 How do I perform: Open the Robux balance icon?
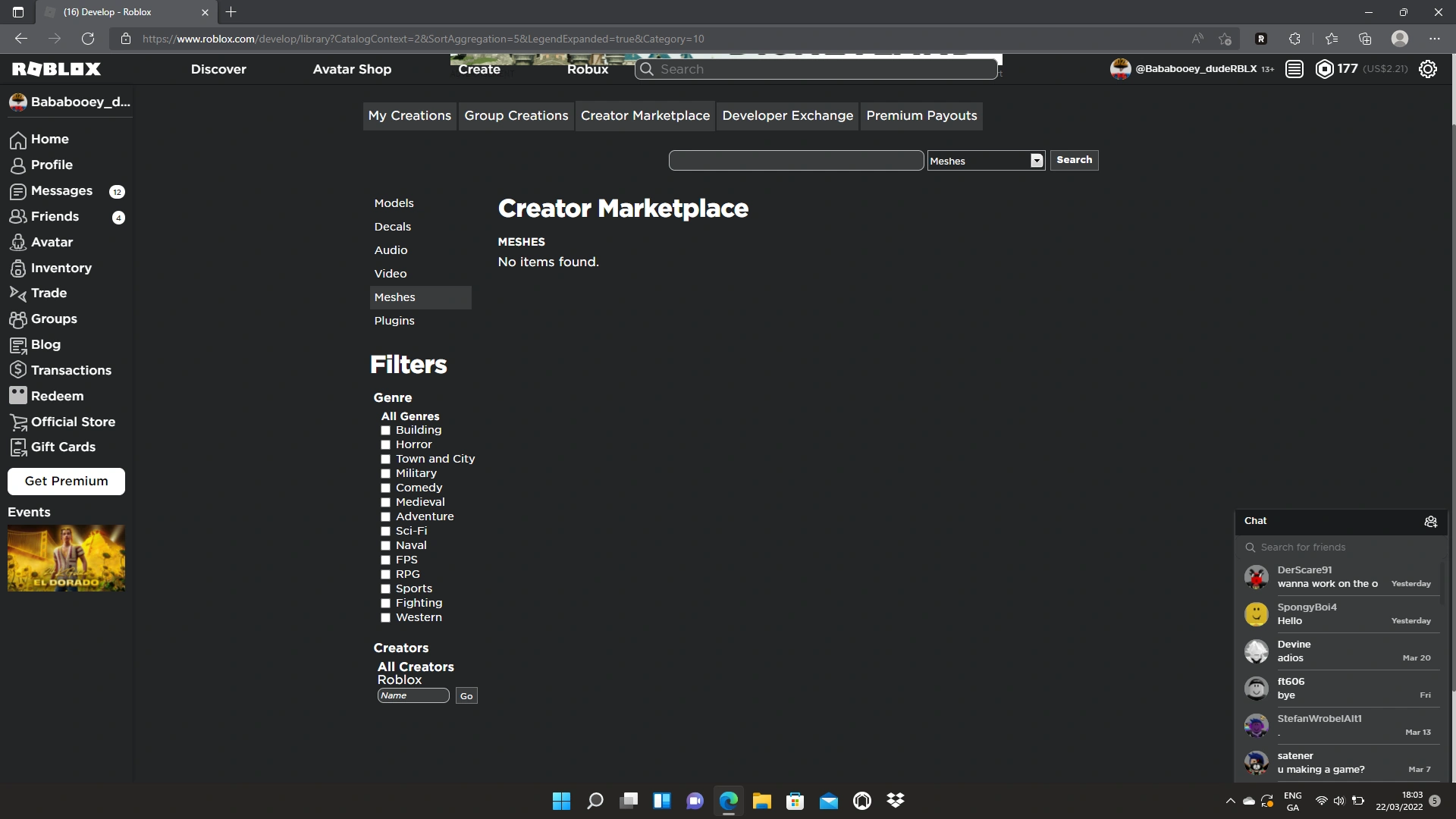click(x=1324, y=69)
